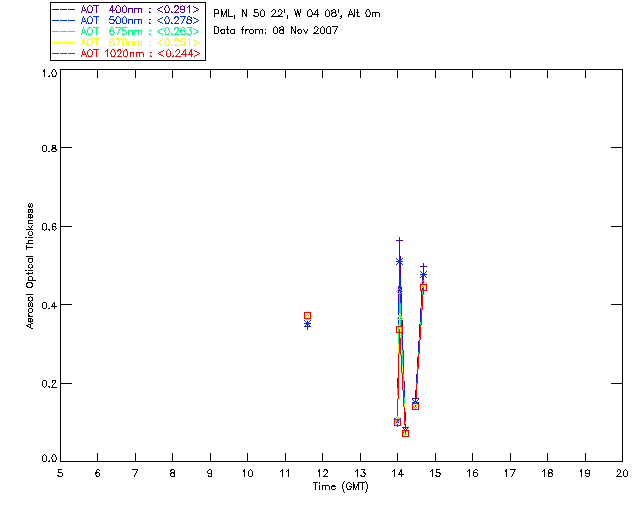Click the x-axis tick label 18

(548, 473)
